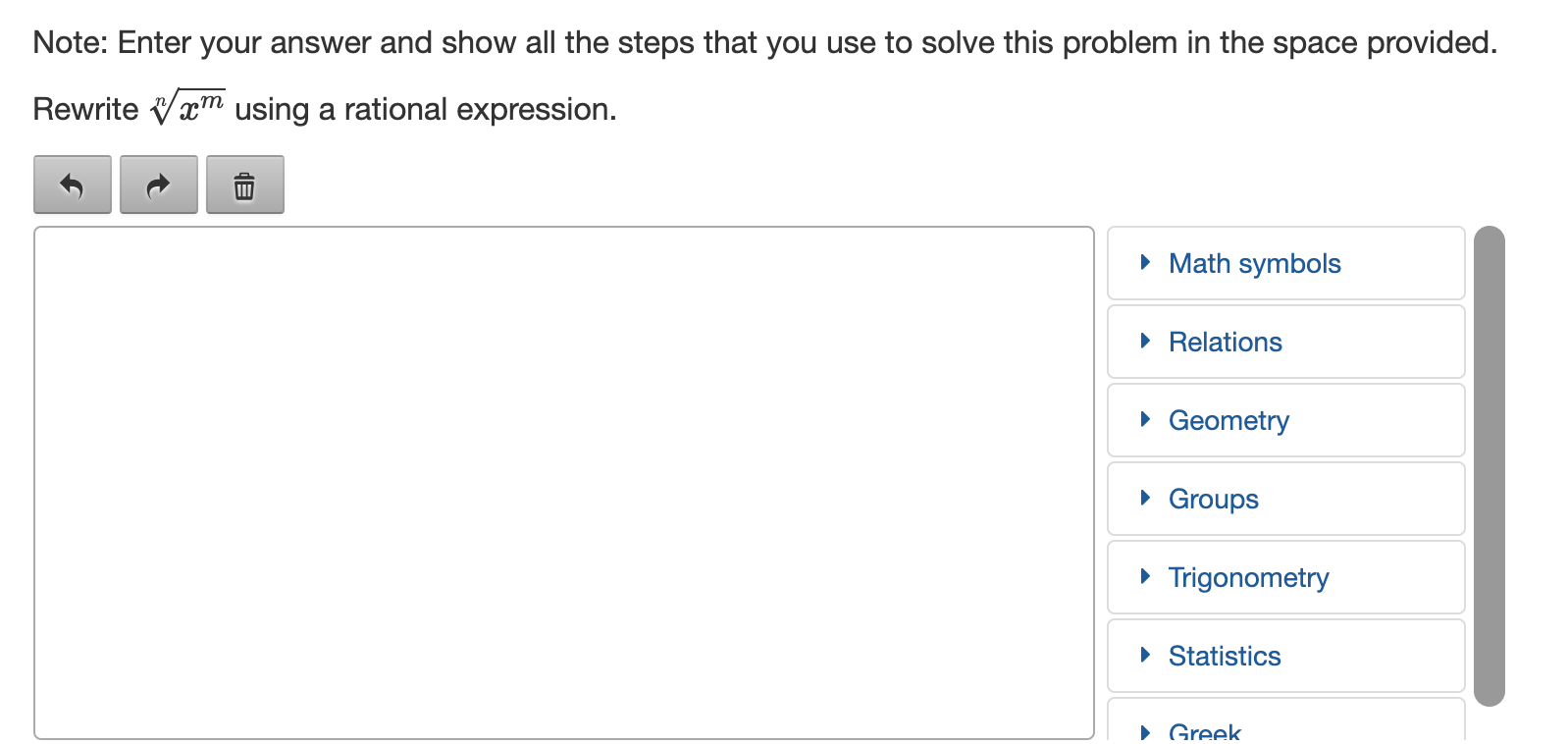Viewport: 1568px width, 744px height.
Task: Click inside the answer entry box
Action: (564, 483)
